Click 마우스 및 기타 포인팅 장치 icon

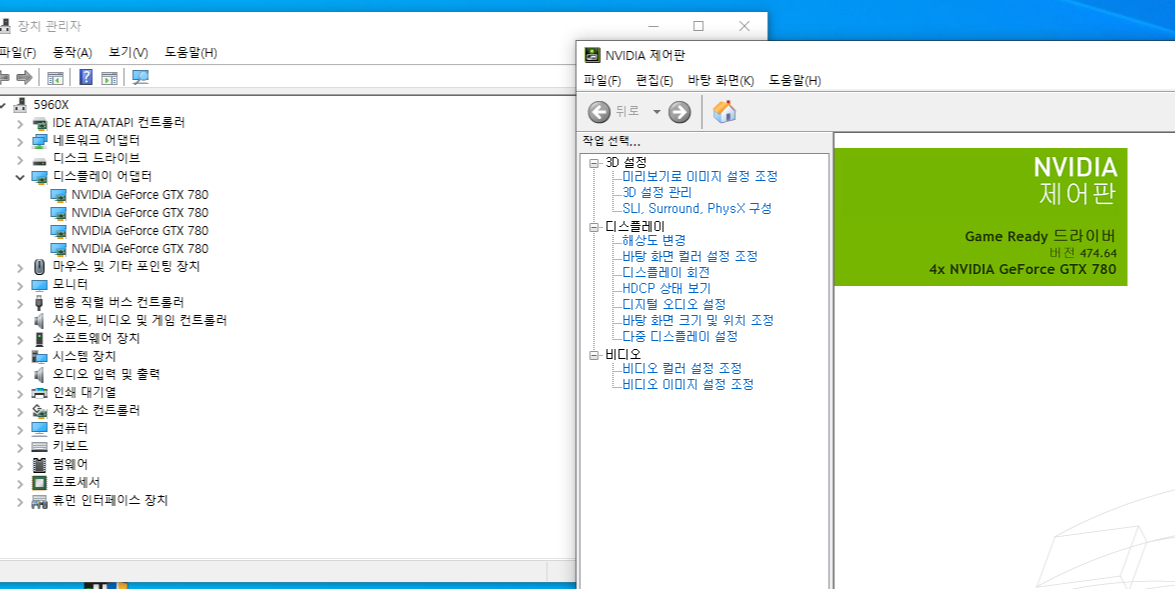(40, 267)
